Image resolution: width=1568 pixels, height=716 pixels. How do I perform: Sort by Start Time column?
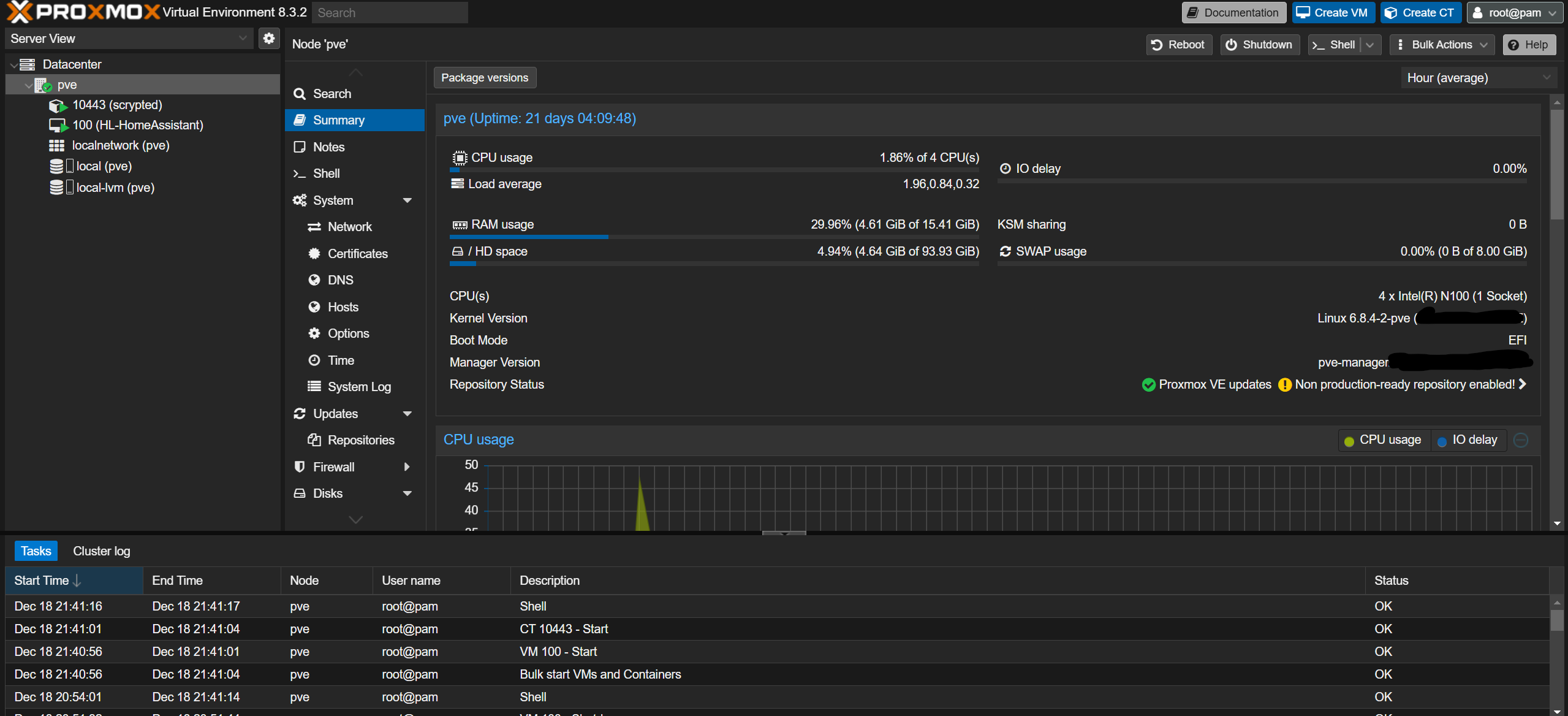(x=74, y=581)
